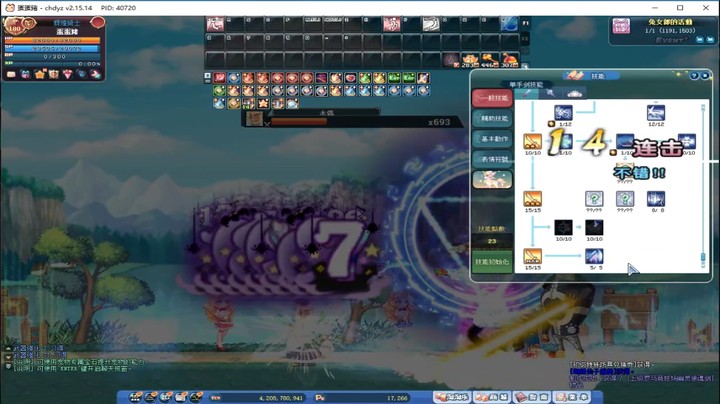Screen dimensions: 720x404
Task: Click the gold amount 4,200,780,941
Action: tap(281, 398)
